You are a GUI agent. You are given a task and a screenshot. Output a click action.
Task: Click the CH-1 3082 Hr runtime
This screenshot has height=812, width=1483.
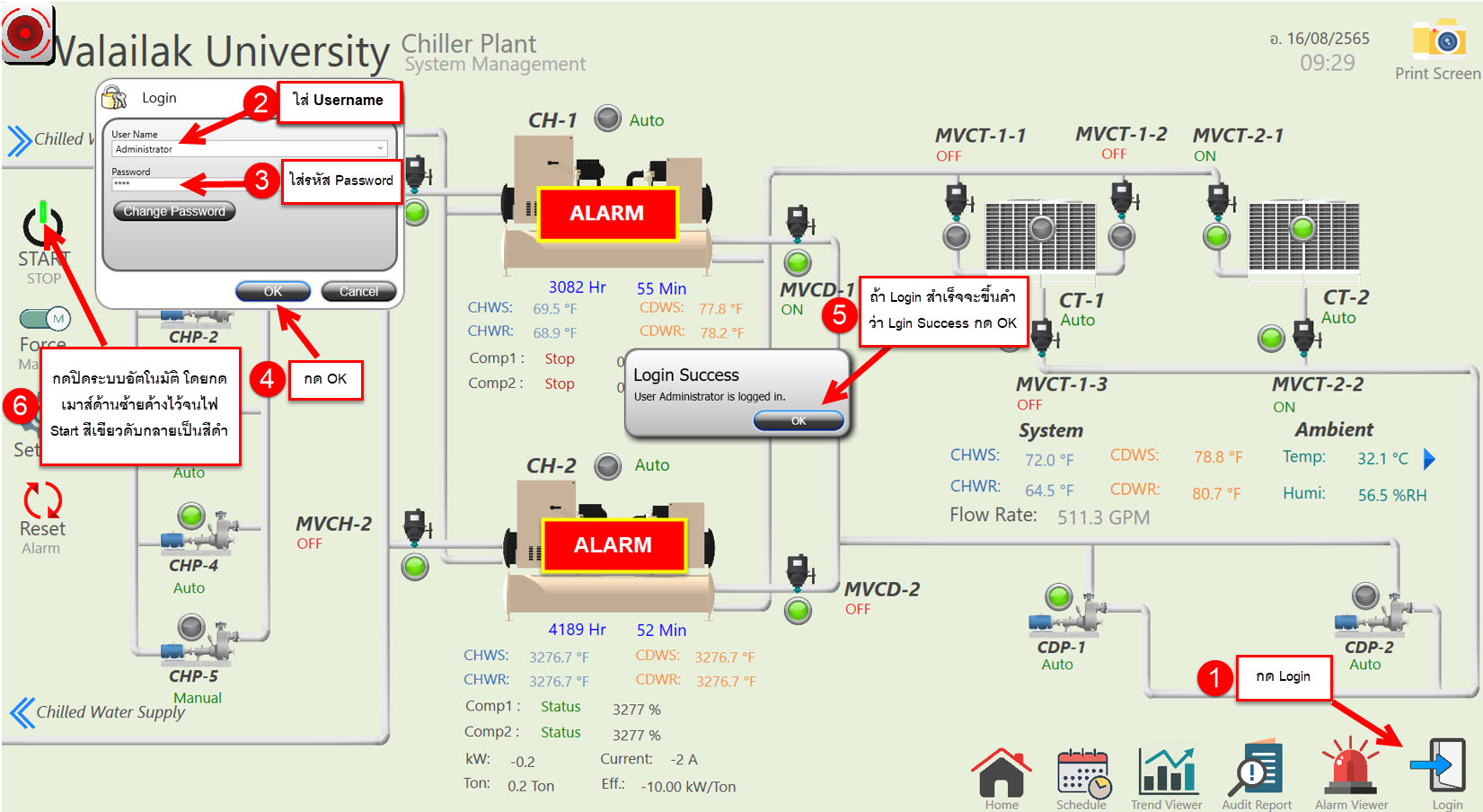click(577, 287)
